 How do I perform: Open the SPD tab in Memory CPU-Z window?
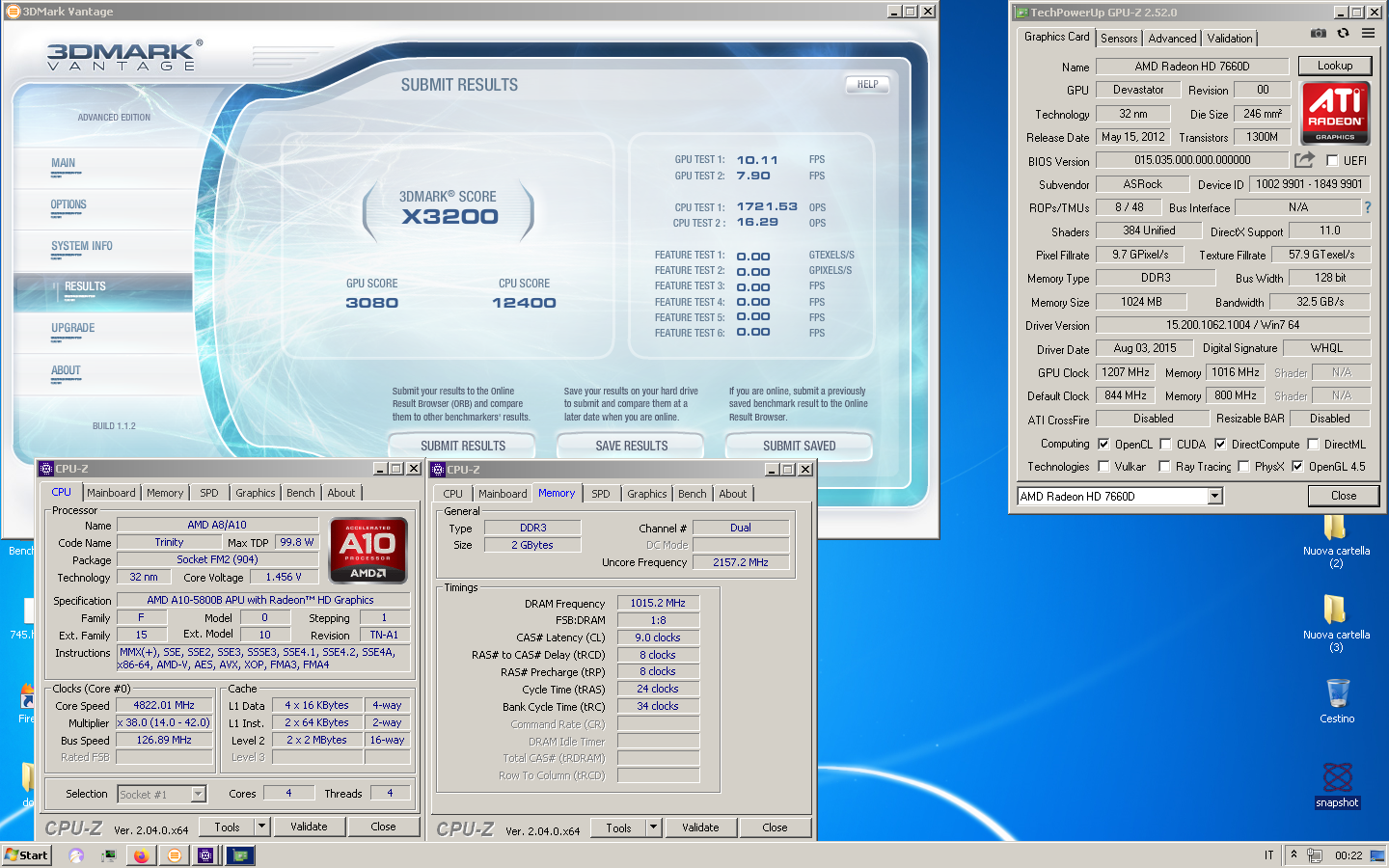[600, 494]
